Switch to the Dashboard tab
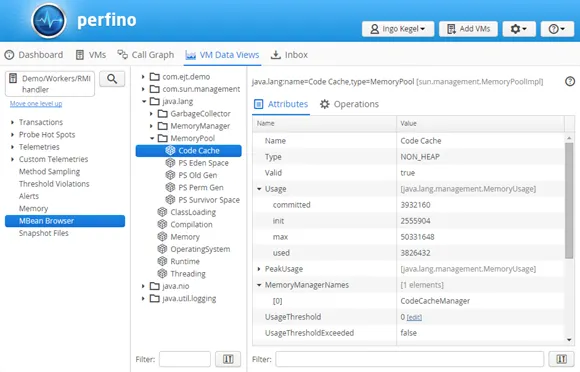Viewport: 580px width, 372px height. tap(34, 55)
